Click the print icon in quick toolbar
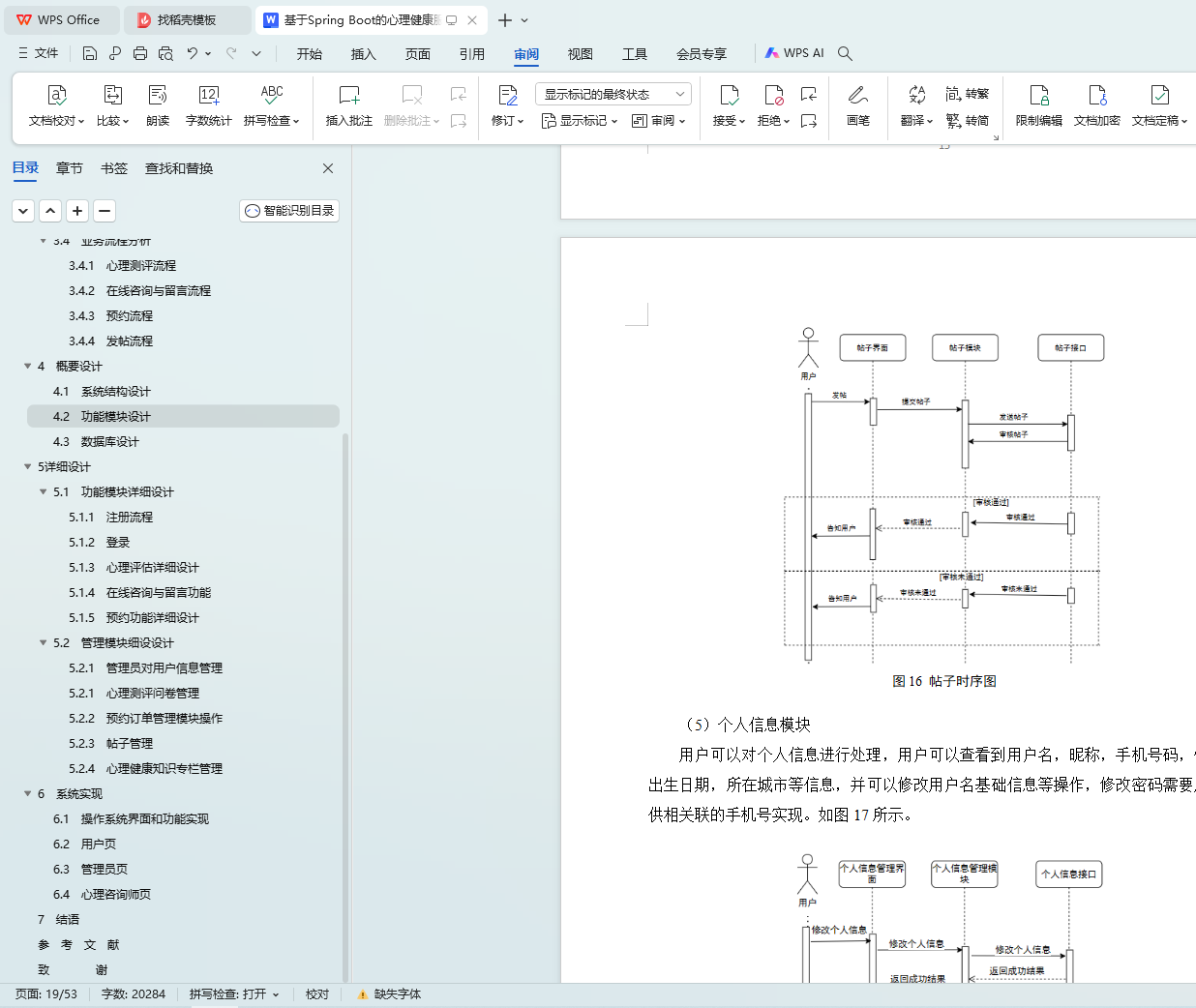 click(140, 53)
